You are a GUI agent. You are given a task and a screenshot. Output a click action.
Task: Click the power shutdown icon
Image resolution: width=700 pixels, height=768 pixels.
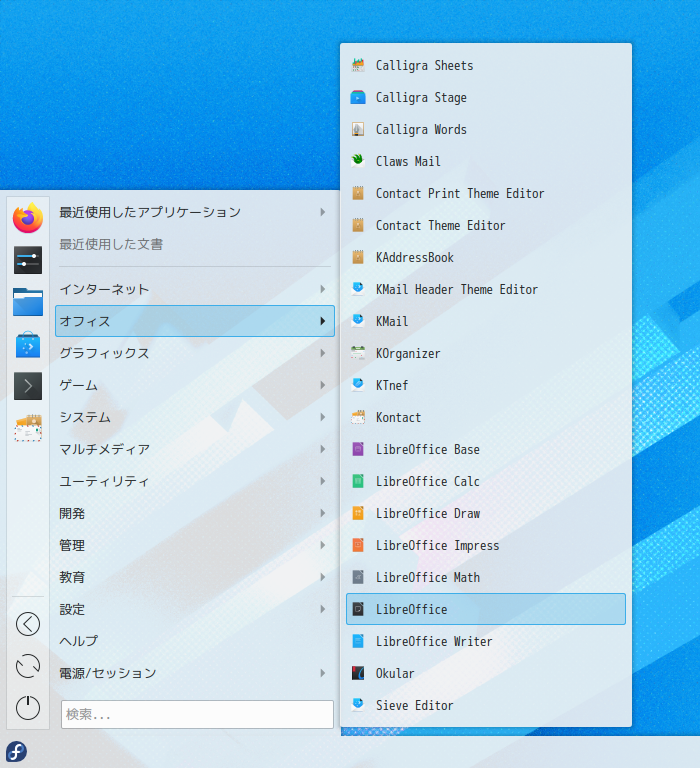click(x=28, y=708)
